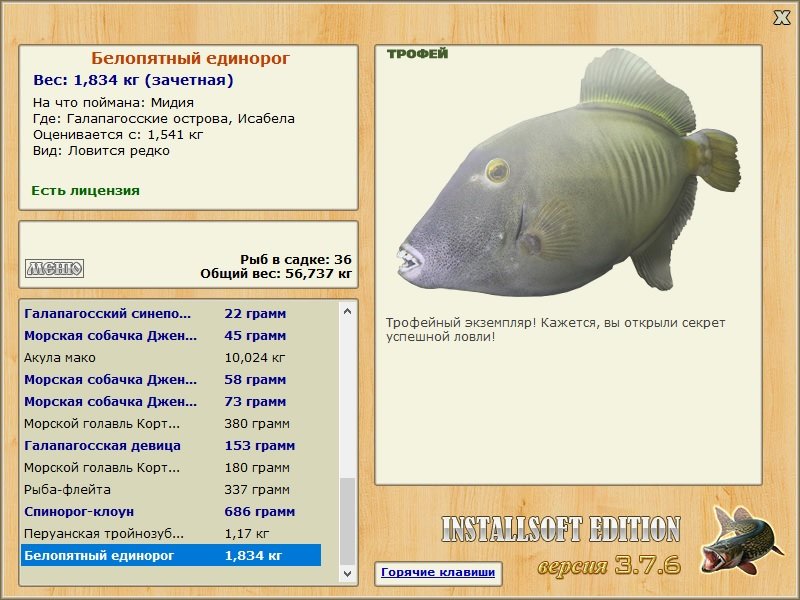Click the Трофейный экземпляр description text

(x=555, y=330)
